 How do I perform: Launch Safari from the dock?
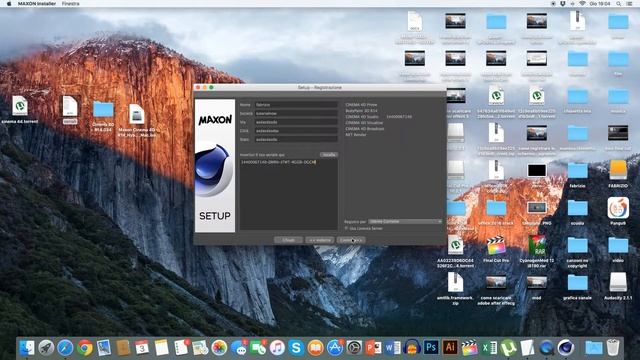pos(65,348)
